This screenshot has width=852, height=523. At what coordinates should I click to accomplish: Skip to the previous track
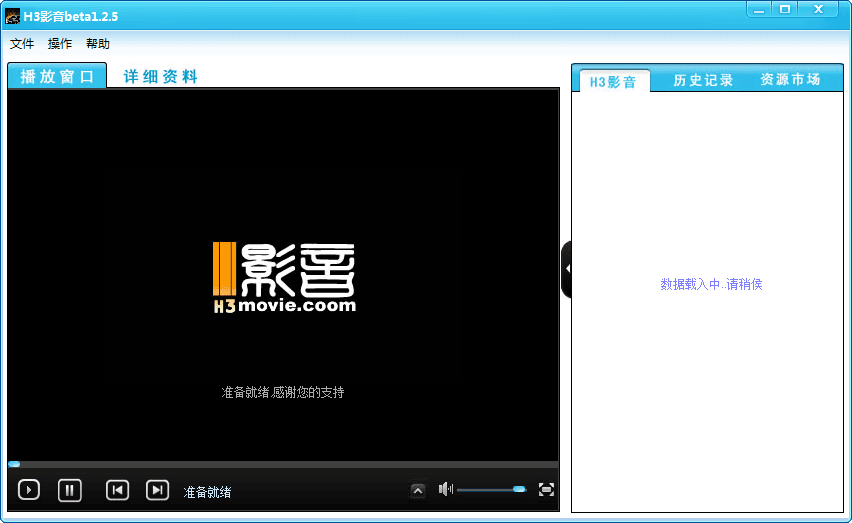[x=117, y=490]
